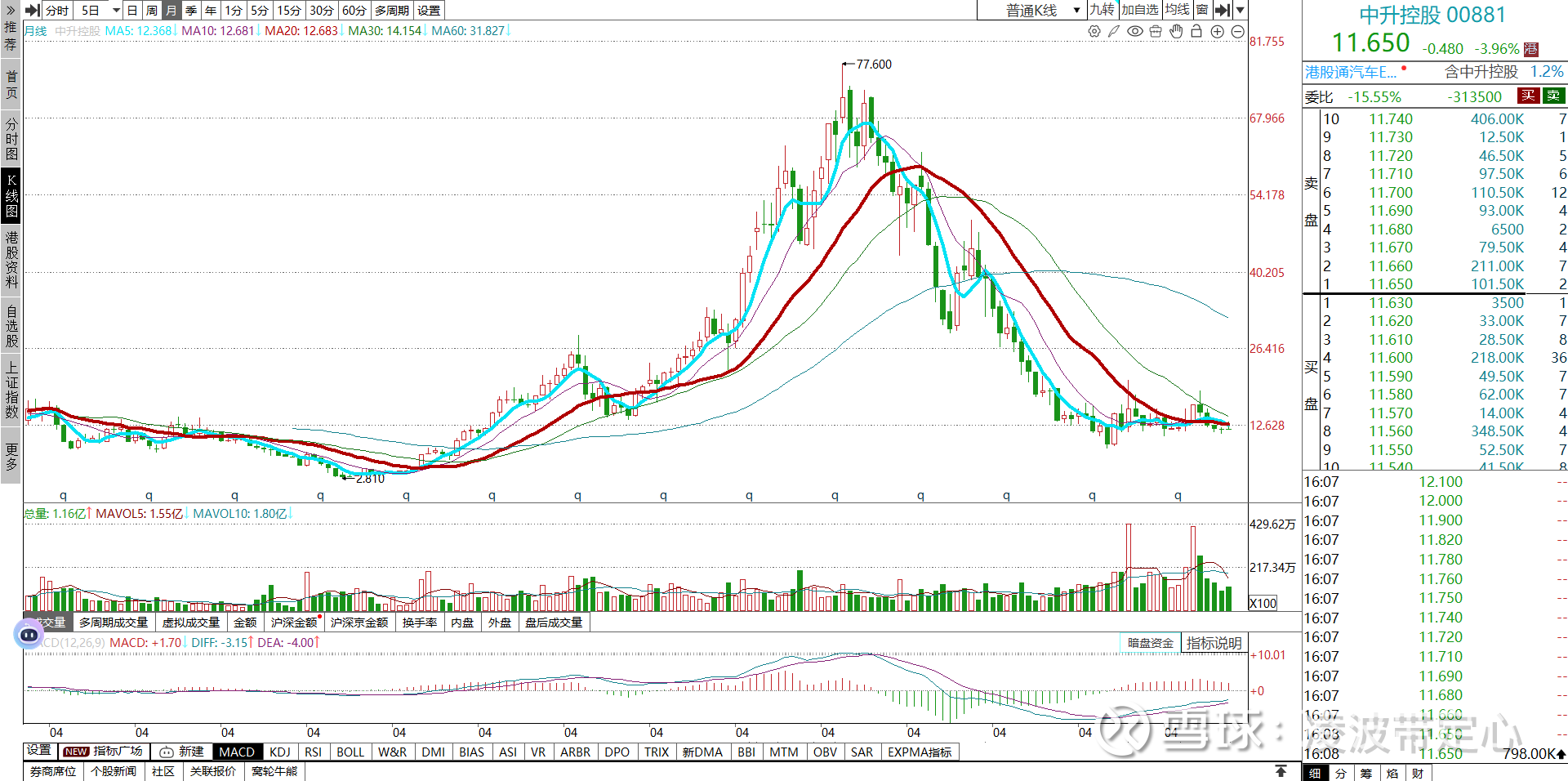Click the red 买 buy button

(1528, 96)
